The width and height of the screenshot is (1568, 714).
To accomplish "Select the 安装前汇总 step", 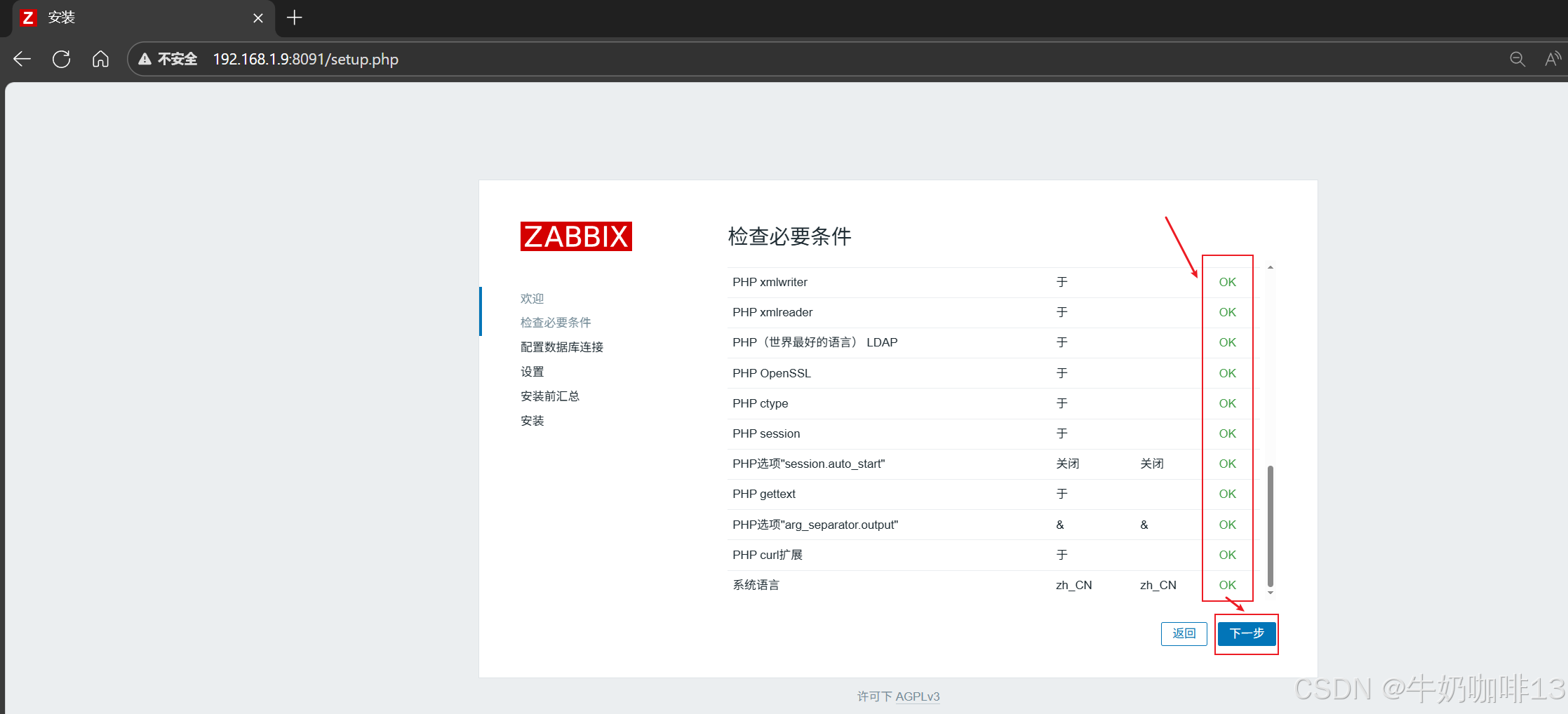I will [x=550, y=396].
